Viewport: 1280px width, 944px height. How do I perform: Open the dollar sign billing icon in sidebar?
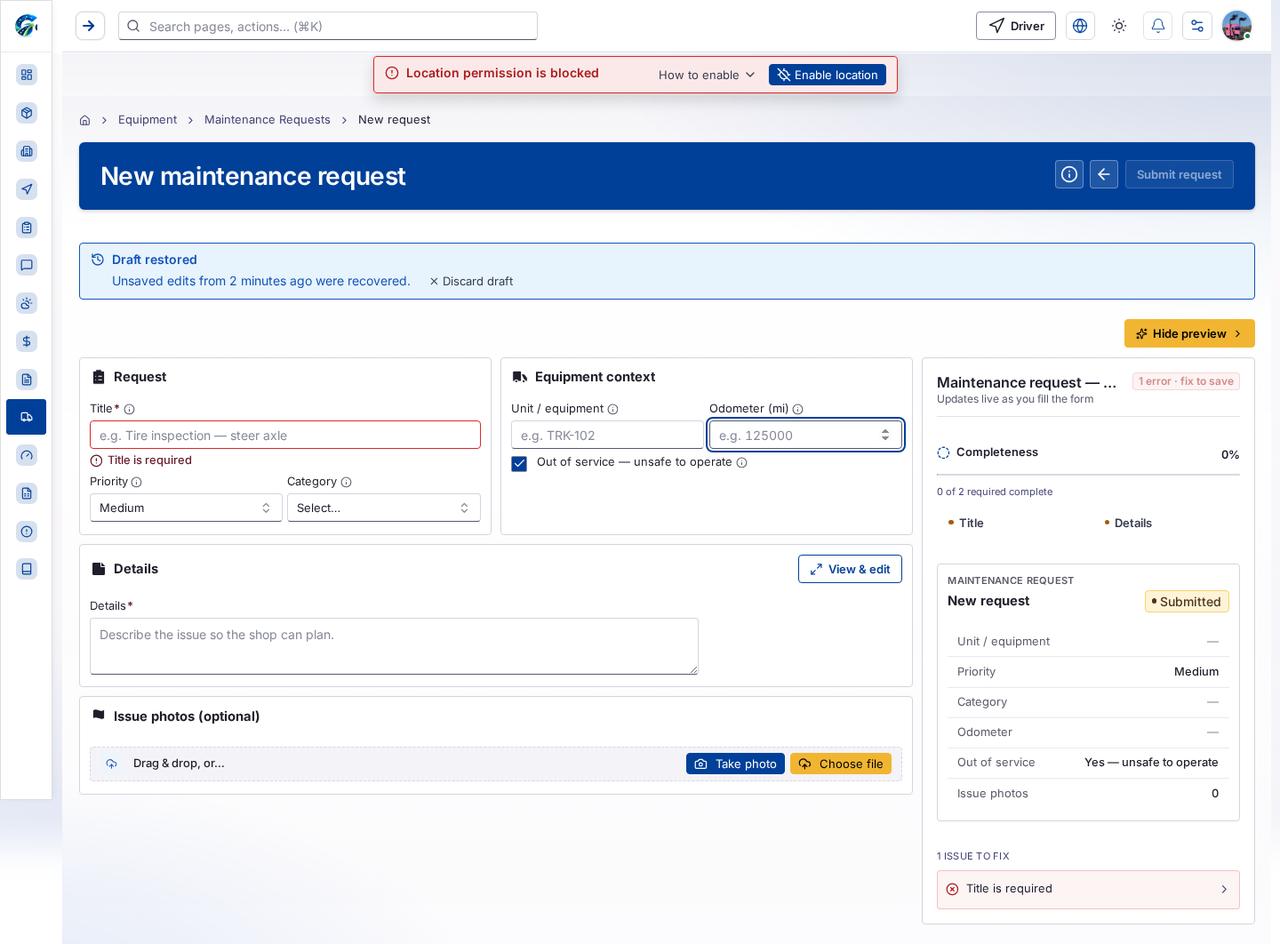point(27,341)
